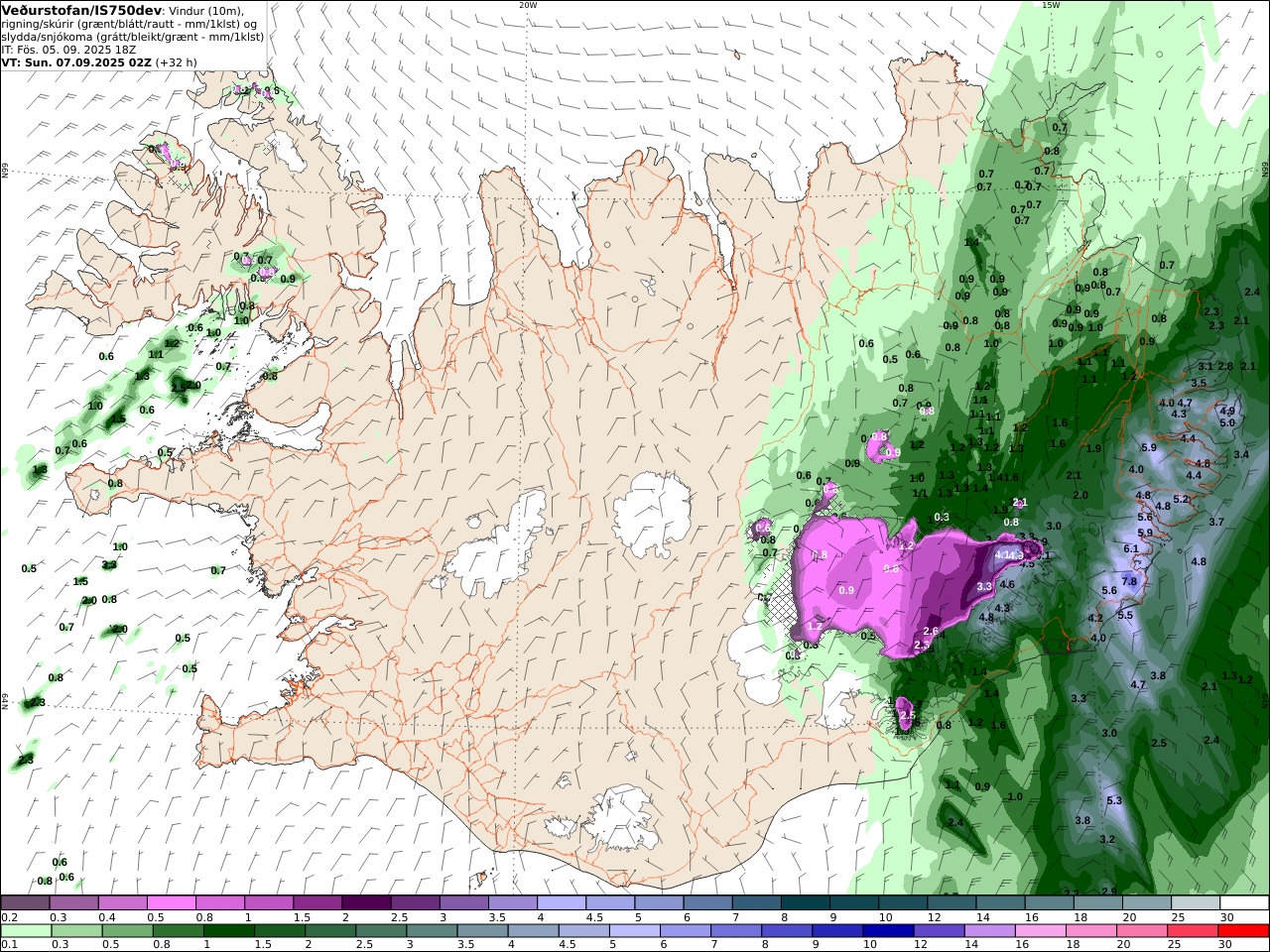
Task: Pick upper legend swatch from 12 to 14
Action: tap(951, 902)
